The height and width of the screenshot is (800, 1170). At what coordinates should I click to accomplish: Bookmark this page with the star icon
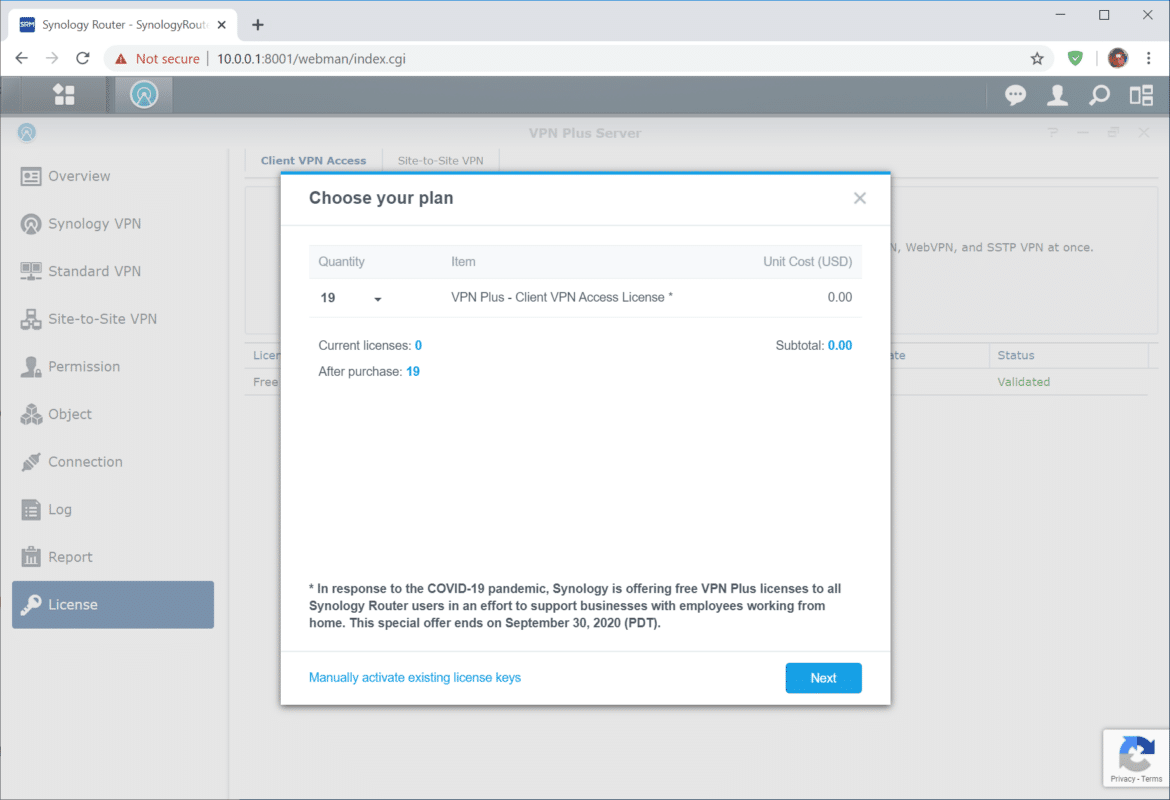pos(1036,58)
